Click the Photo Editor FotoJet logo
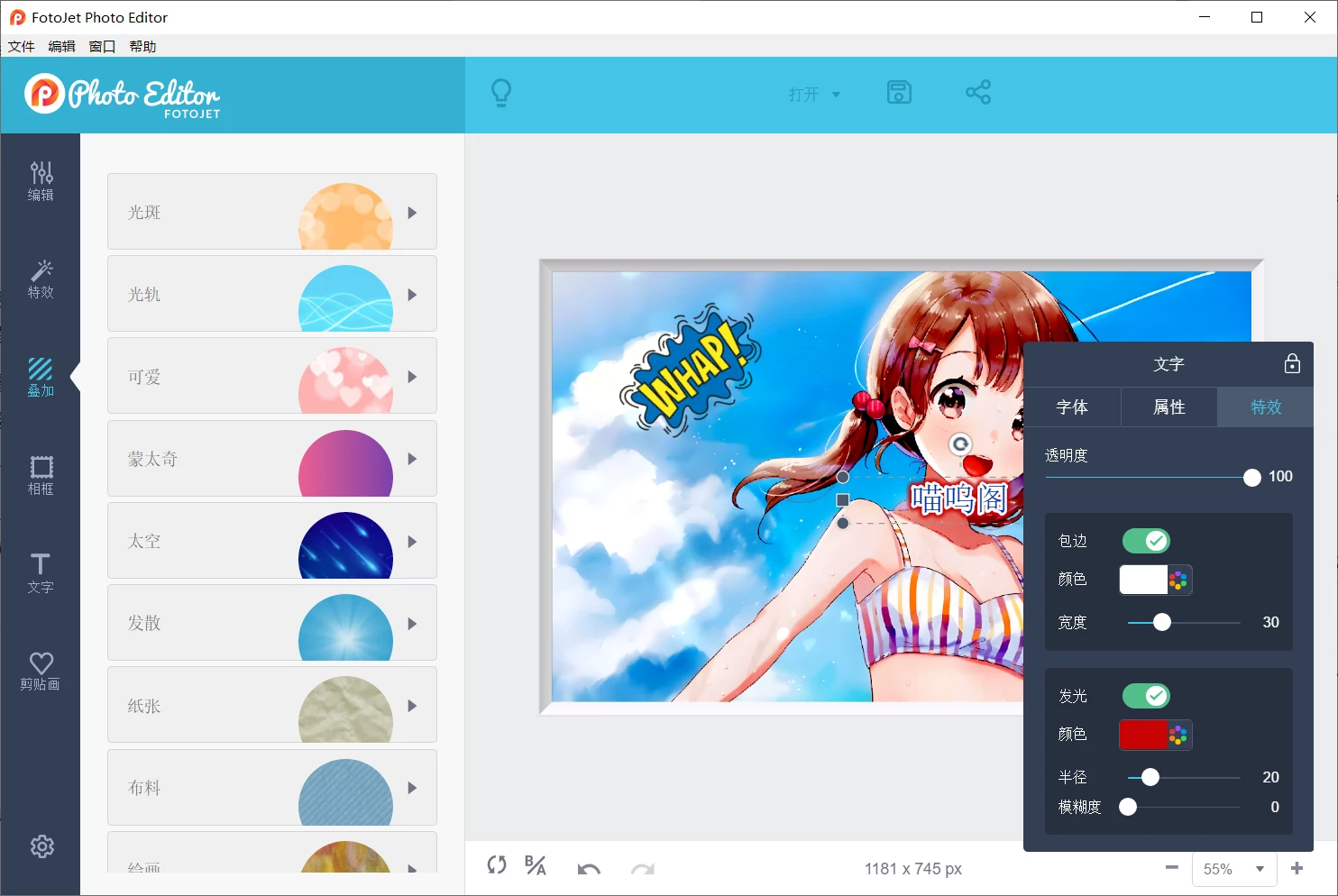The width and height of the screenshot is (1338, 896). 123,95
